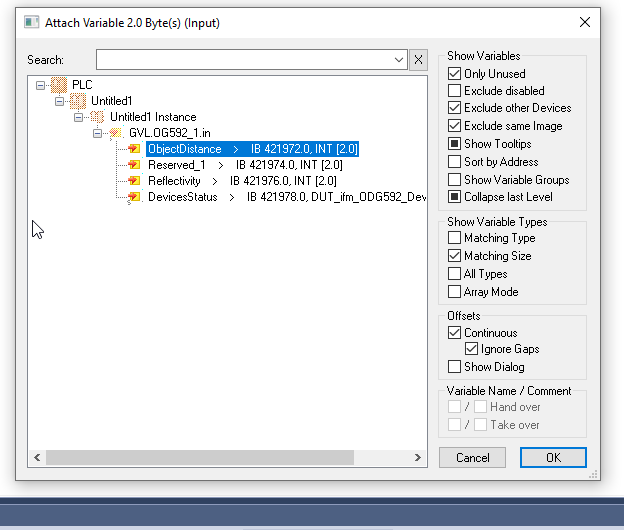Toggle the Matching Size checkbox

click(454, 255)
